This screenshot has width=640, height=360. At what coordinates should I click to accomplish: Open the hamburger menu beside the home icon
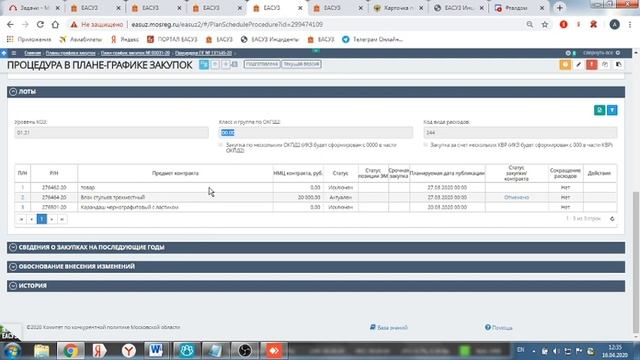pos(13,53)
